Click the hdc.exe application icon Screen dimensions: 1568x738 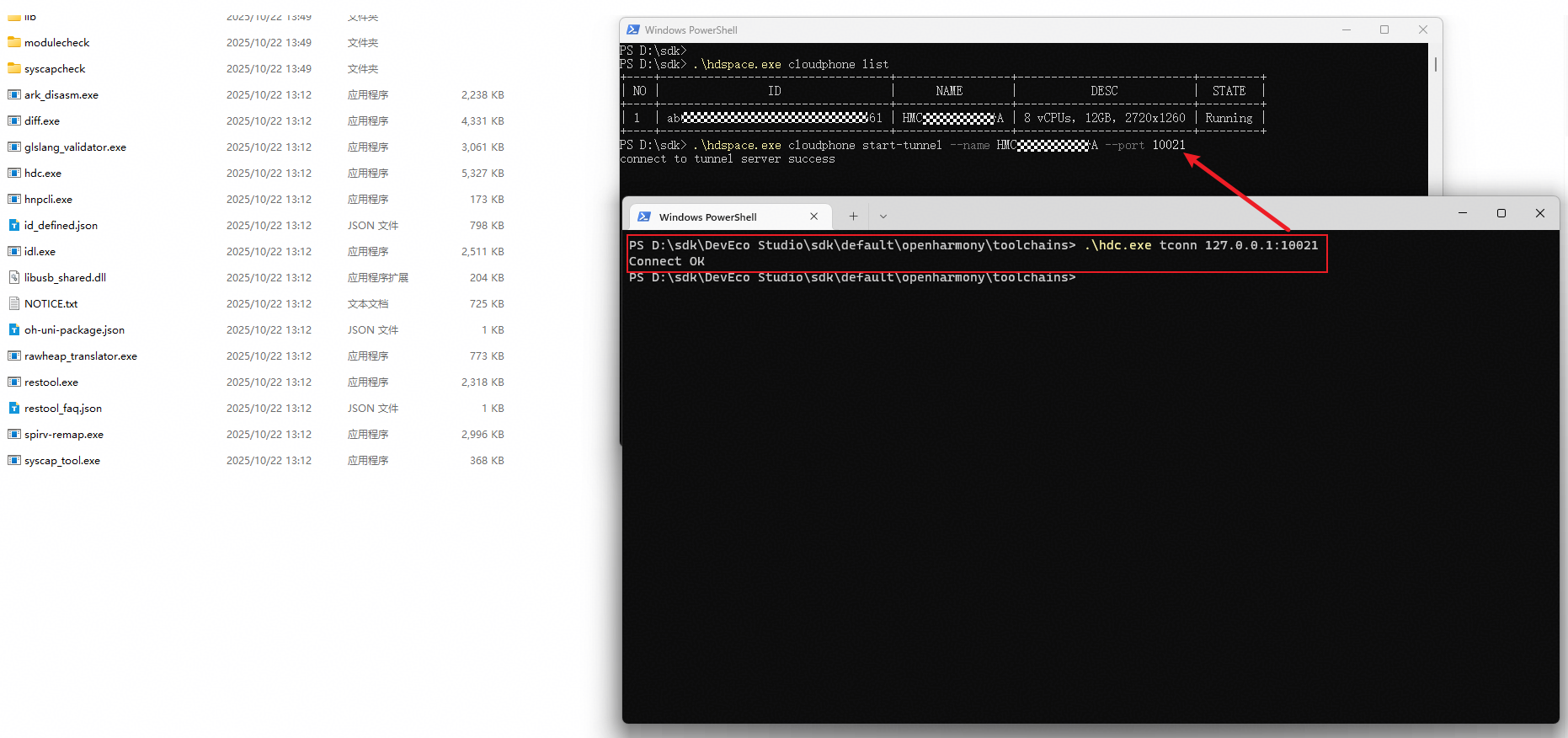(14, 173)
